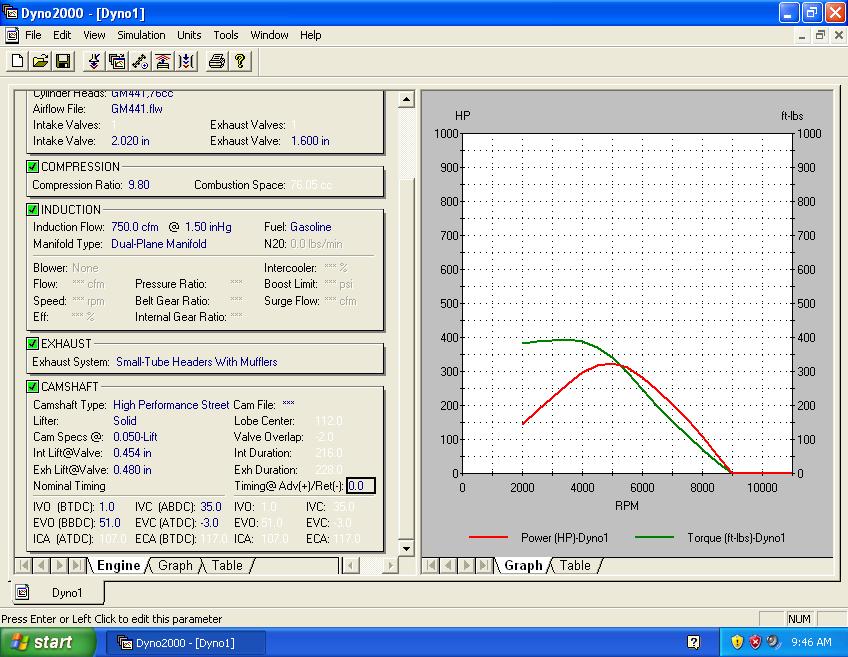Screen dimensions: 848x657
Task: Open the graph options toolbar icon
Action: (x=117, y=61)
